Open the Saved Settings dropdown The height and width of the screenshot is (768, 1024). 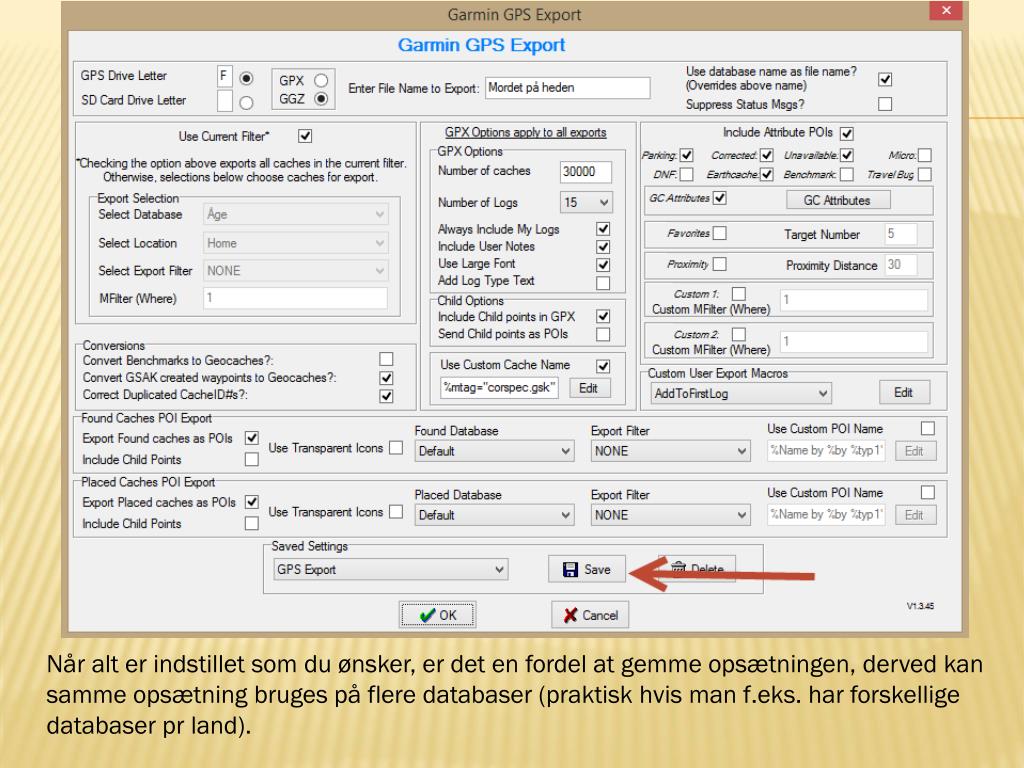[x=391, y=569]
